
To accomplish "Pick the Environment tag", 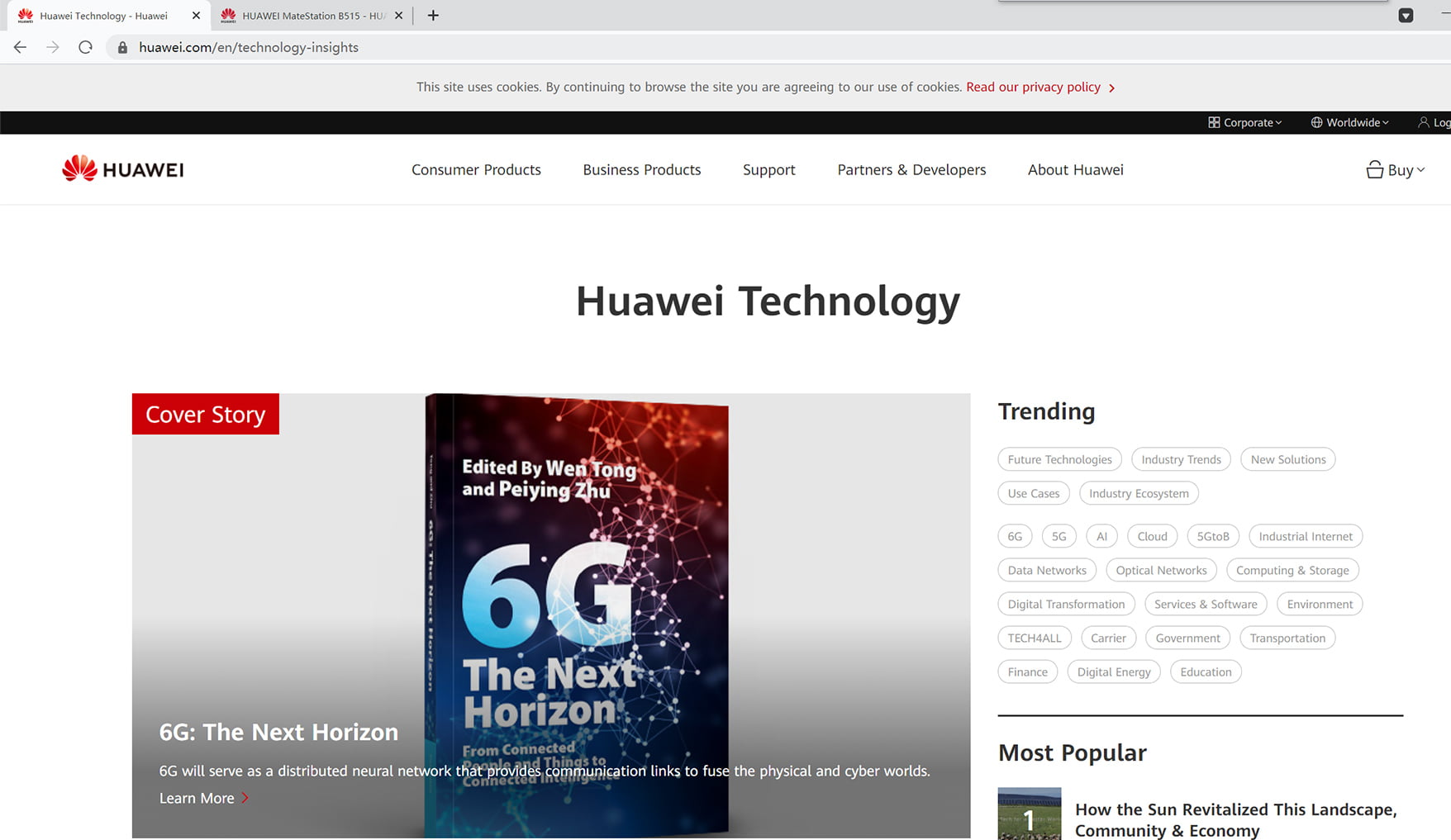I will pyautogui.click(x=1320, y=604).
